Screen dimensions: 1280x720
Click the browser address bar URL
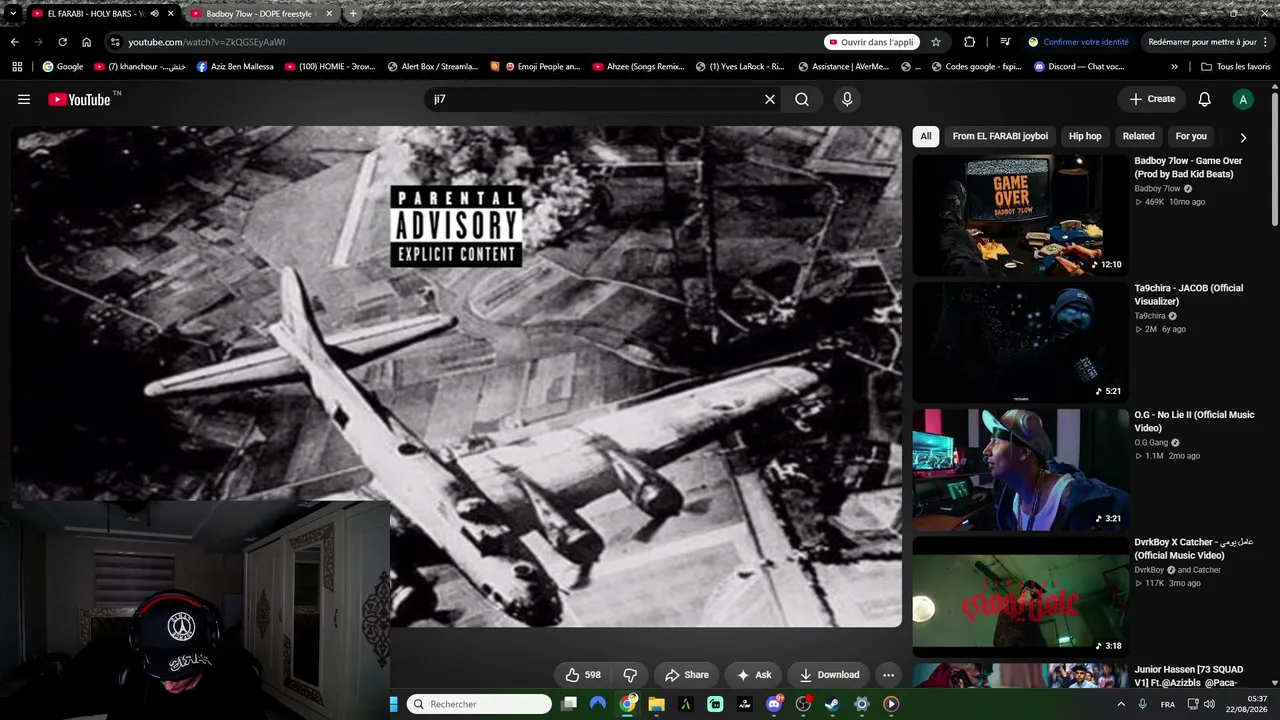pos(207,42)
